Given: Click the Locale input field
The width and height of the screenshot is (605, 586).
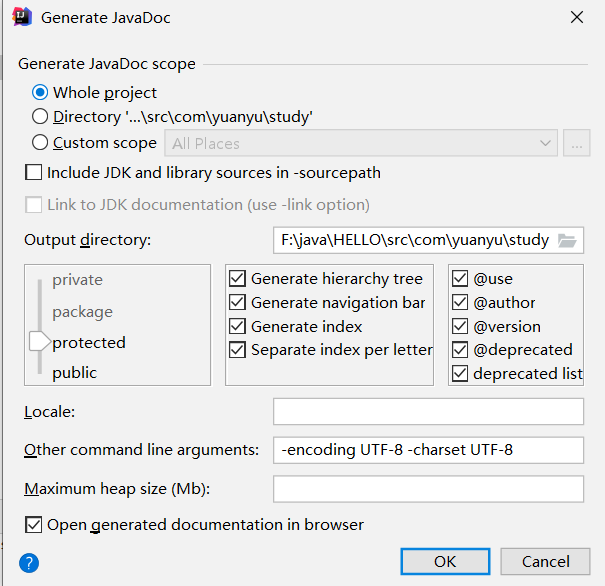Looking at the screenshot, I should point(428,411).
